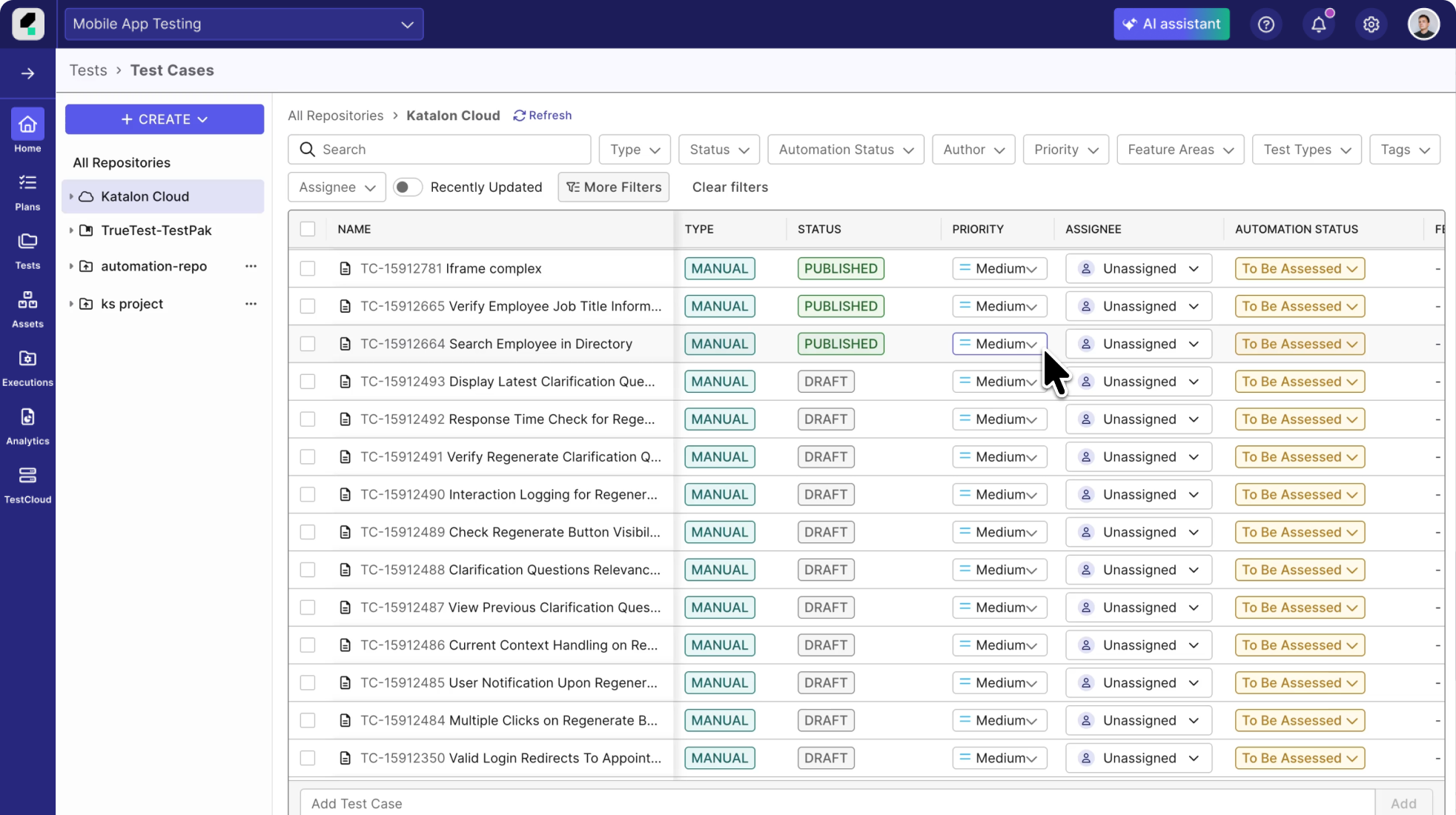Select the Tests icon in the sidebar

pyautogui.click(x=27, y=250)
